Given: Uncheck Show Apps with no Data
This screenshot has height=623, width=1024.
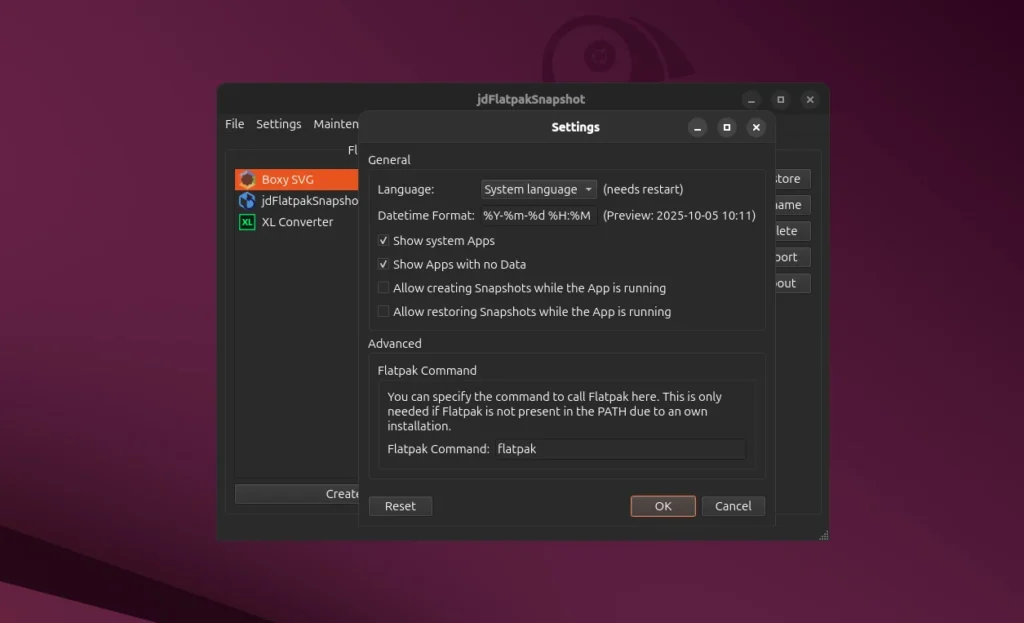Looking at the screenshot, I should [384, 265].
